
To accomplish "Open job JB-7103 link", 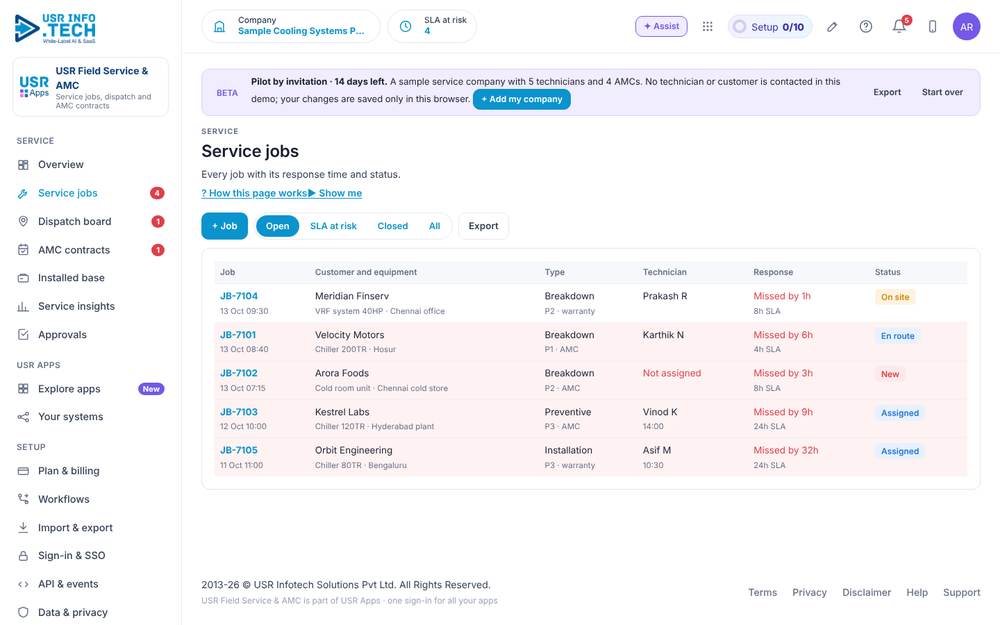I will 239,413.
